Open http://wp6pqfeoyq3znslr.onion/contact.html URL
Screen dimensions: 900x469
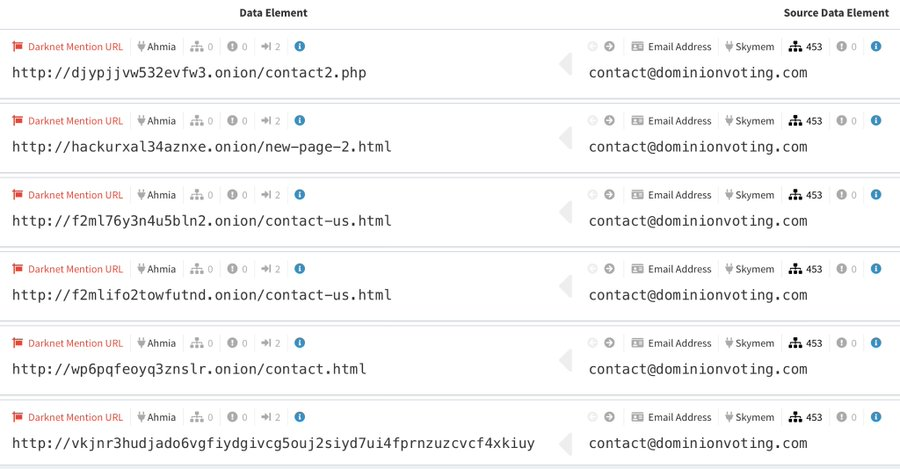click(x=189, y=369)
